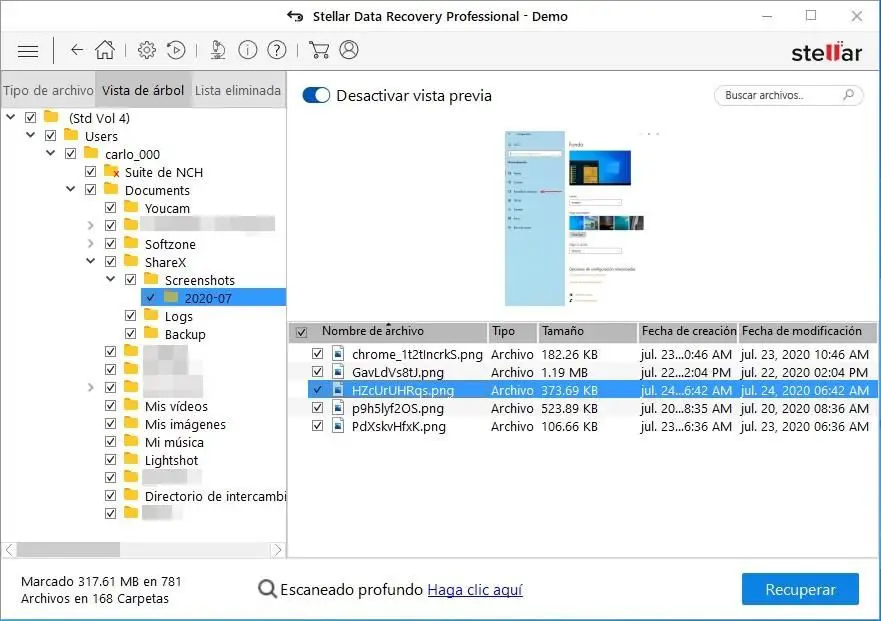Click the Stellar back arrow logo in title bar

[295, 16]
